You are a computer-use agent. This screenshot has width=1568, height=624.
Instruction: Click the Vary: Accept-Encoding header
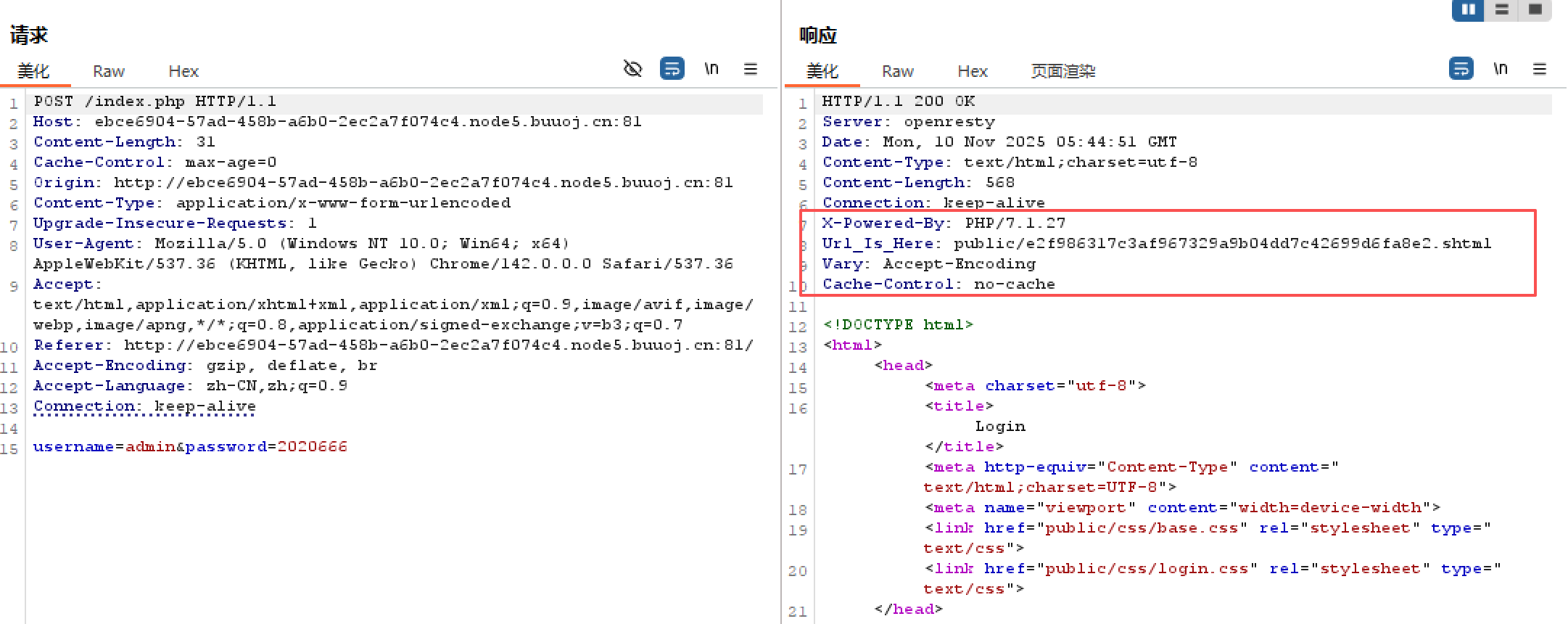click(929, 264)
